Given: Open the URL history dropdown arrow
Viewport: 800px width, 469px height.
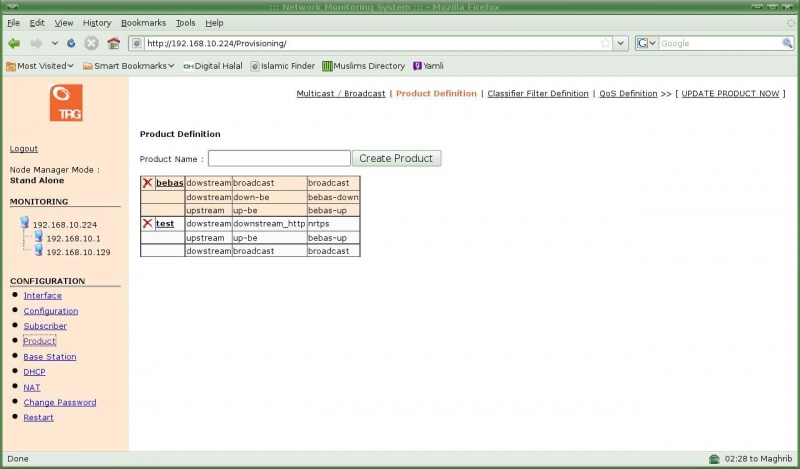Looking at the screenshot, I should tap(620, 43).
